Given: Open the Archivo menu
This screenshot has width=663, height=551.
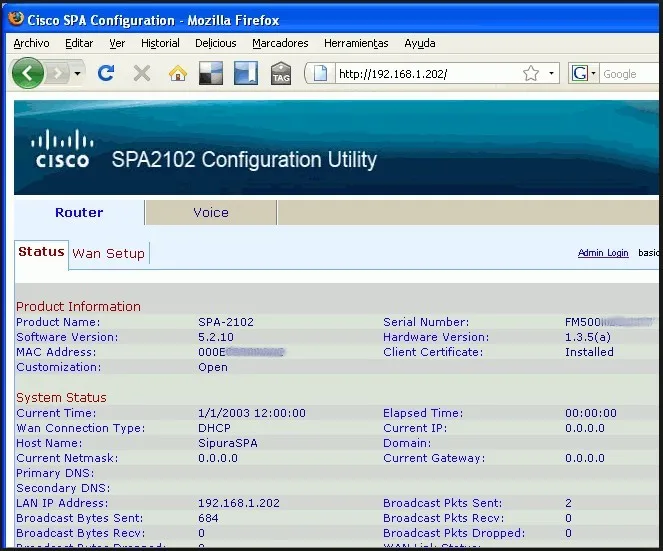Looking at the screenshot, I should (31, 43).
